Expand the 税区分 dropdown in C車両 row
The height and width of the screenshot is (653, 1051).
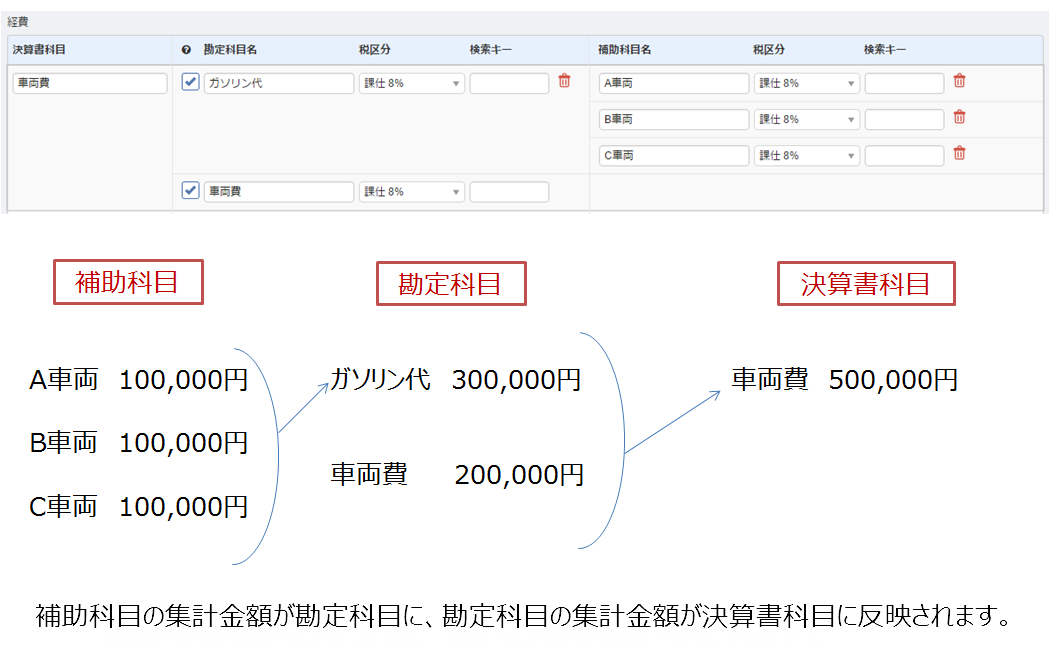[x=806, y=156]
